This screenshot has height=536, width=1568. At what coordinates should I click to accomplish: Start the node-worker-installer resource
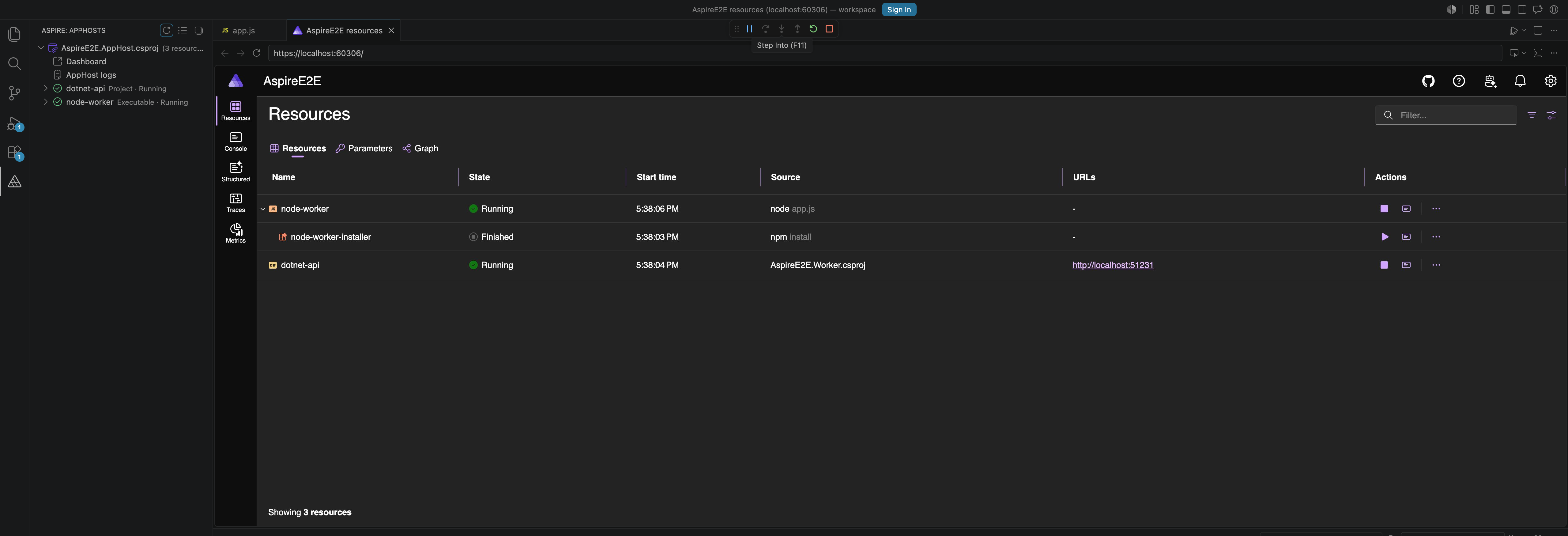[1384, 237]
